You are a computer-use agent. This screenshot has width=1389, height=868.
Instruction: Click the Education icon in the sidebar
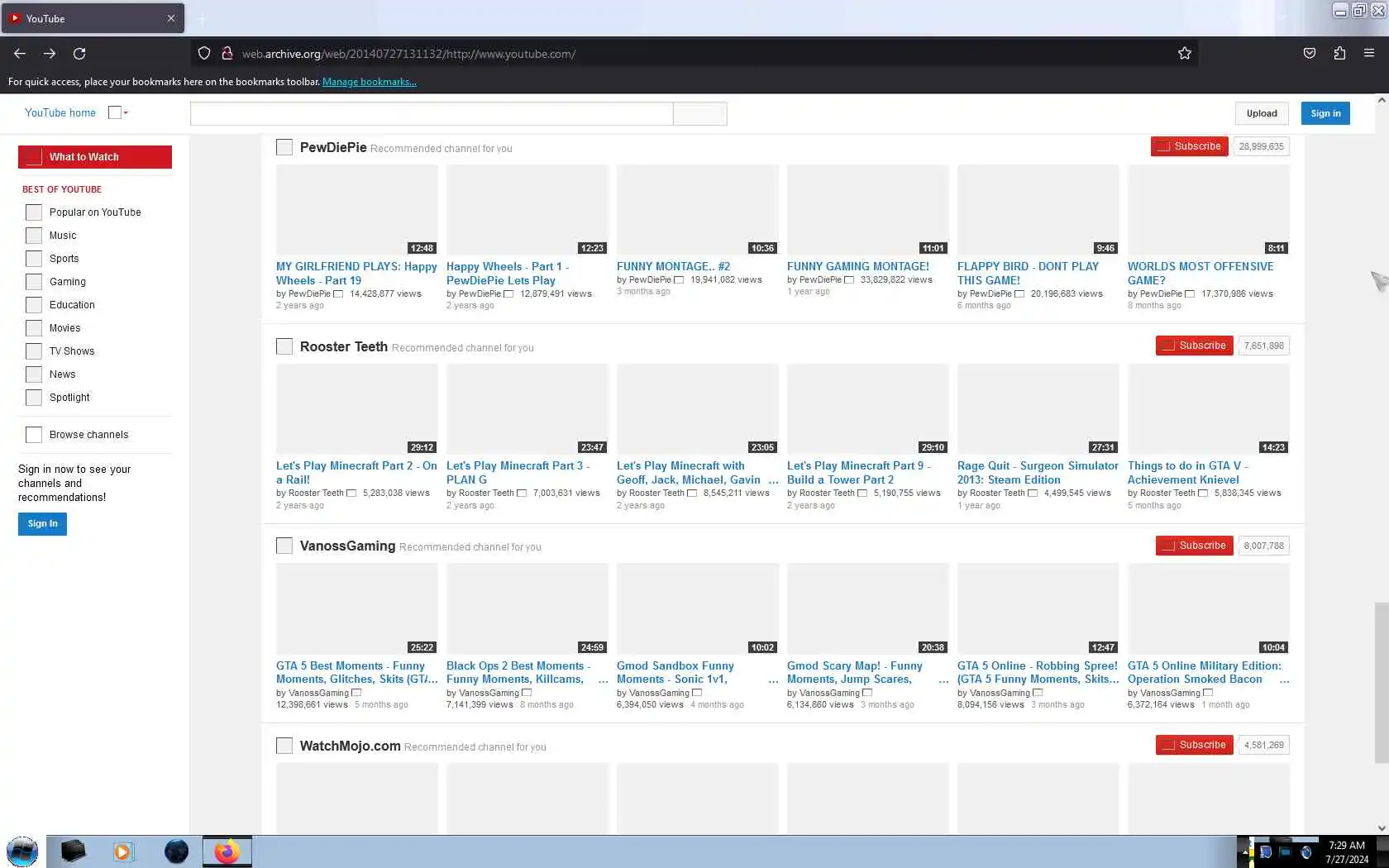(34, 305)
